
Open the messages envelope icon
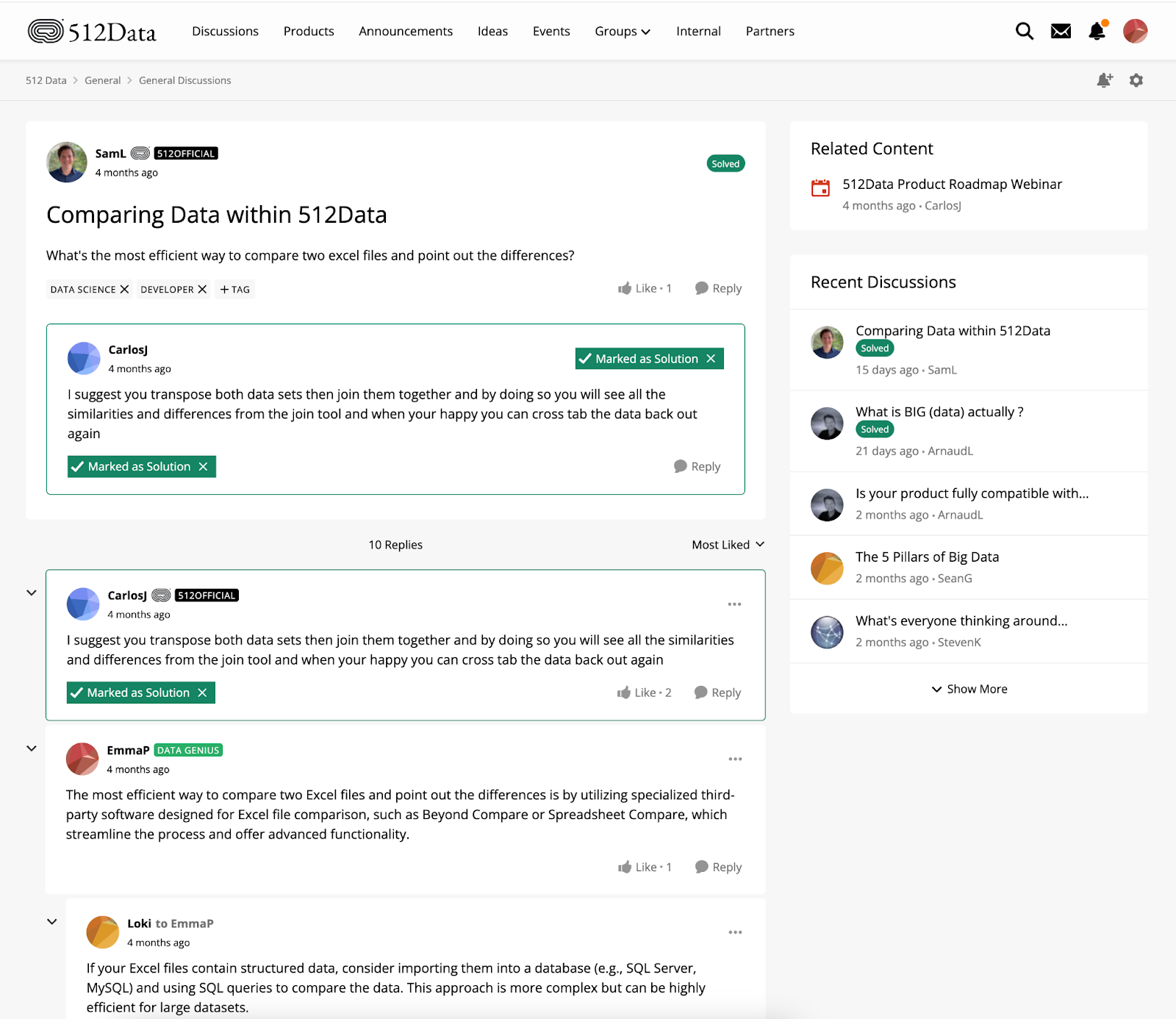click(1061, 31)
